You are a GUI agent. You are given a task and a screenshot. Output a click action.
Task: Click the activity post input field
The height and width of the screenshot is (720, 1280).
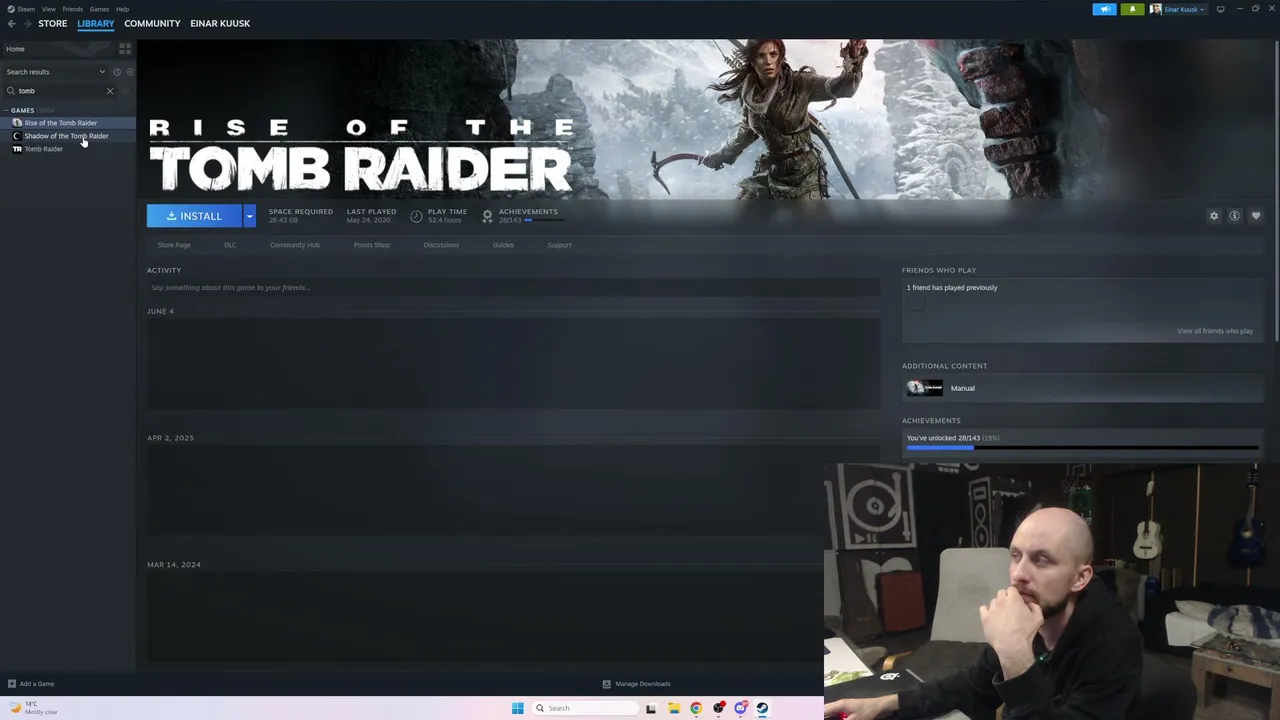click(x=513, y=288)
